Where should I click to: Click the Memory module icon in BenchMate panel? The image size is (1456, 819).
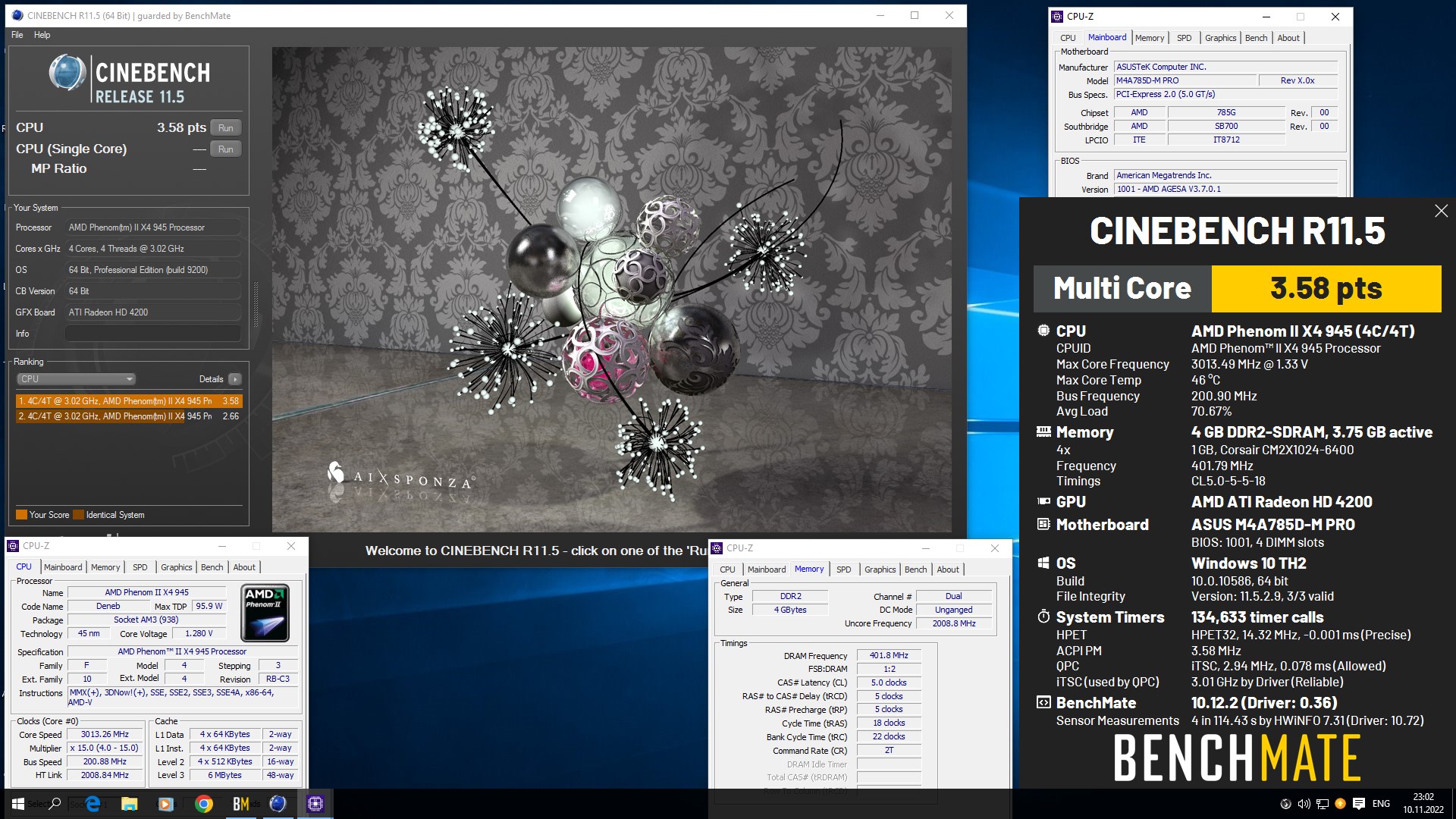point(1043,432)
